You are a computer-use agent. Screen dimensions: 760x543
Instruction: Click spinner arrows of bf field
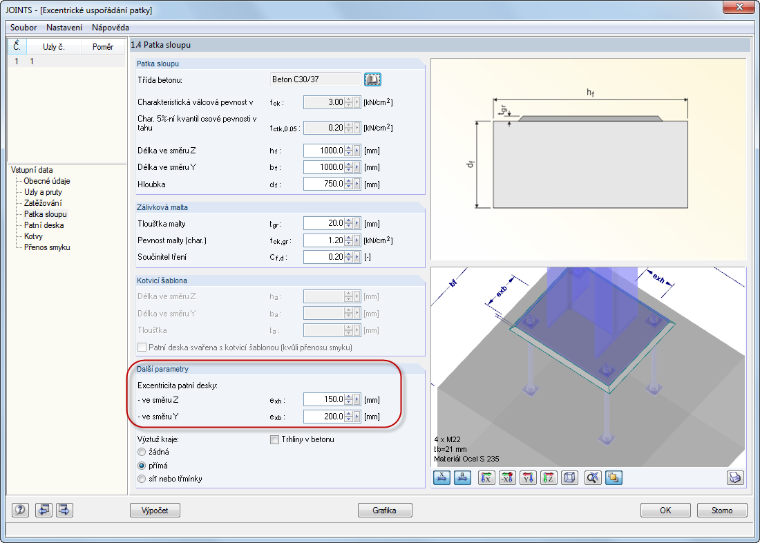pyautogui.click(x=348, y=167)
